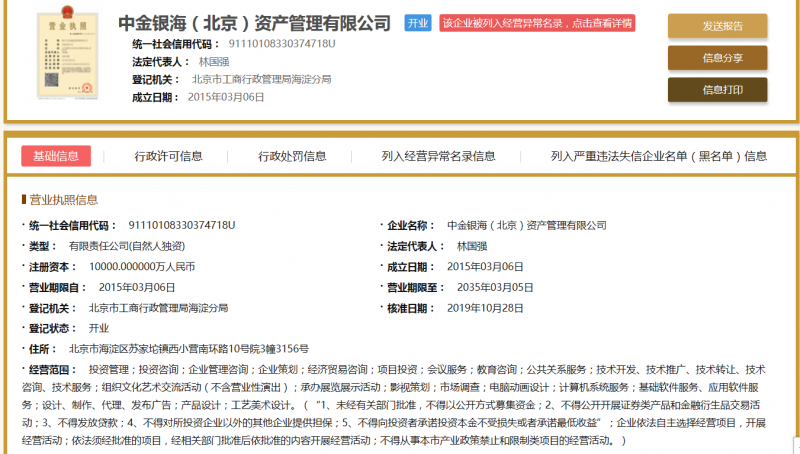Click the 经营范围 label
Screen dimensions: 800x454
coord(53,370)
